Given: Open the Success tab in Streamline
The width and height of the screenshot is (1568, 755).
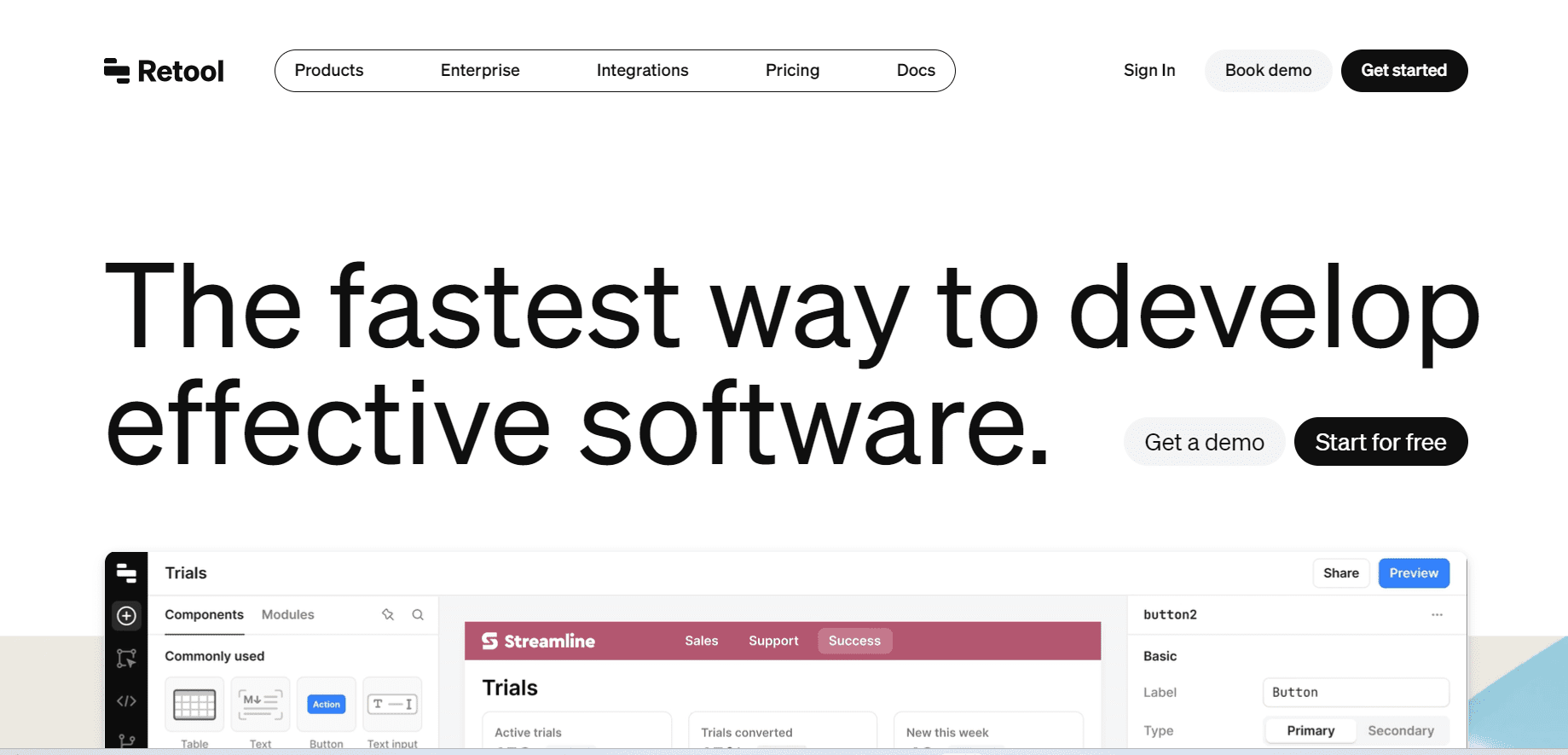Looking at the screenshot, I should [x=854, y=641].
